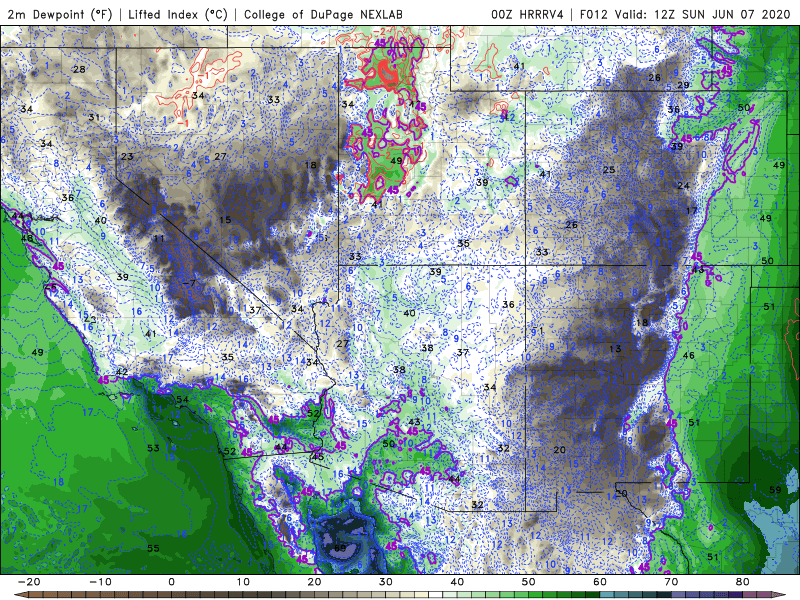Click the black 42 dewpoint value
Image resolution: width=800 pixels, height=600 pixels.
(x=121, y=372)
